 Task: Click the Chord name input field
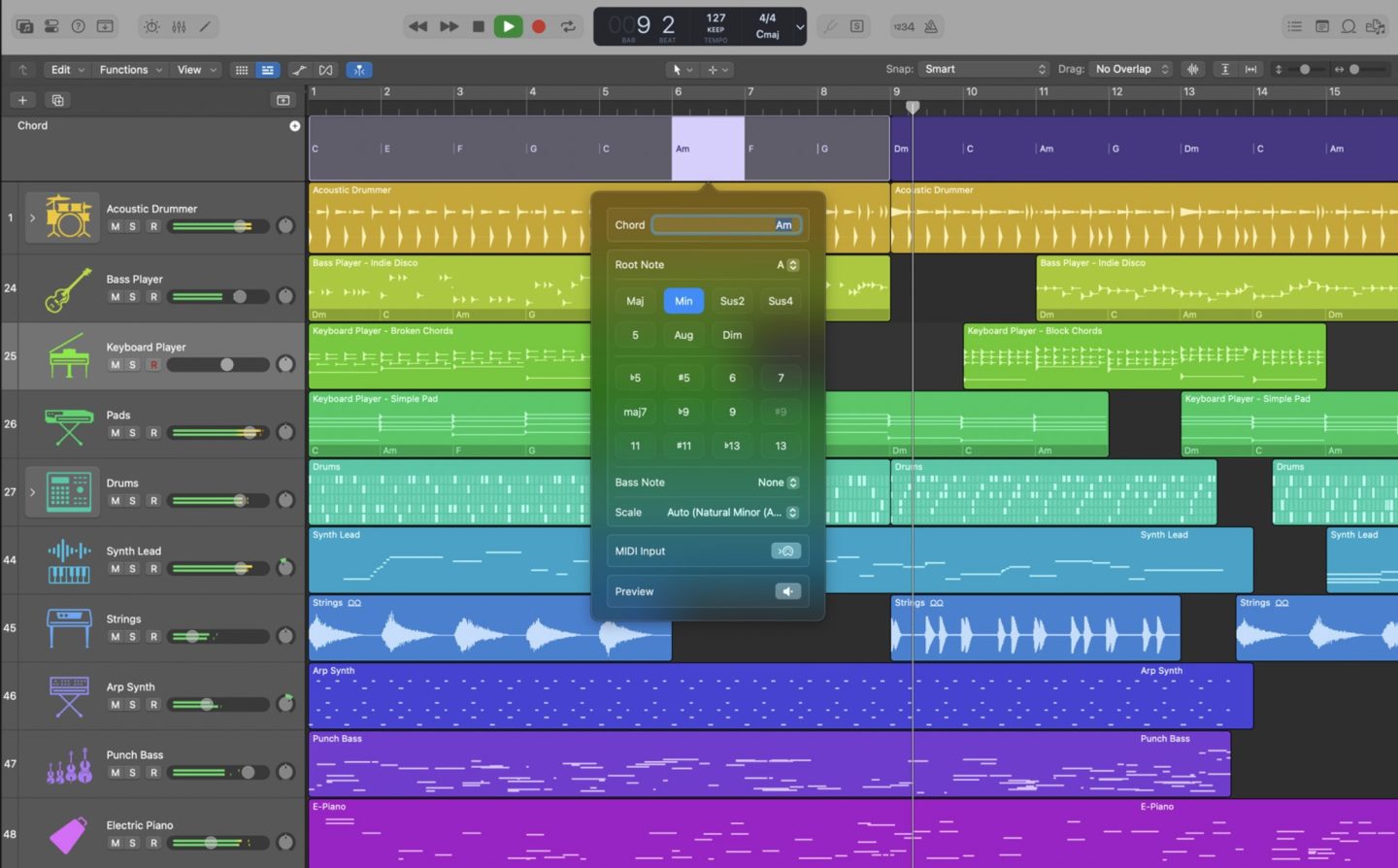tap(726, 224)
